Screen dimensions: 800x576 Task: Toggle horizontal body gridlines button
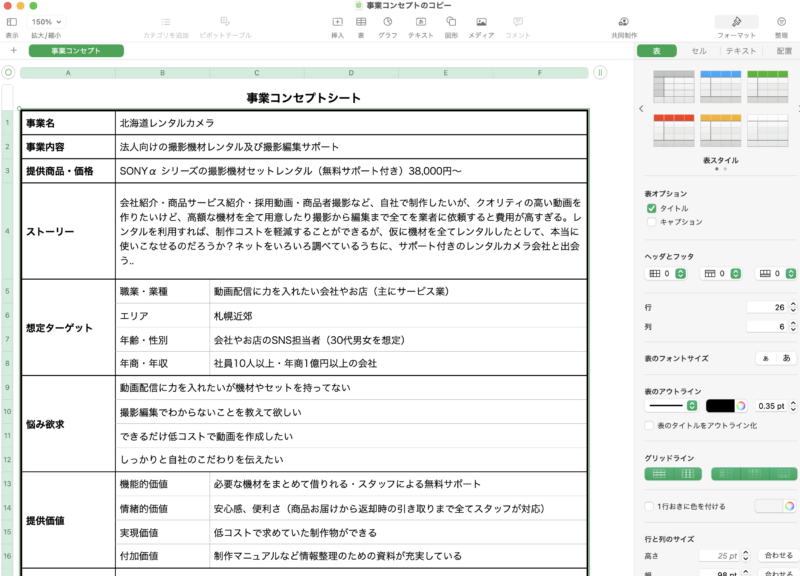tap(659, 474)
